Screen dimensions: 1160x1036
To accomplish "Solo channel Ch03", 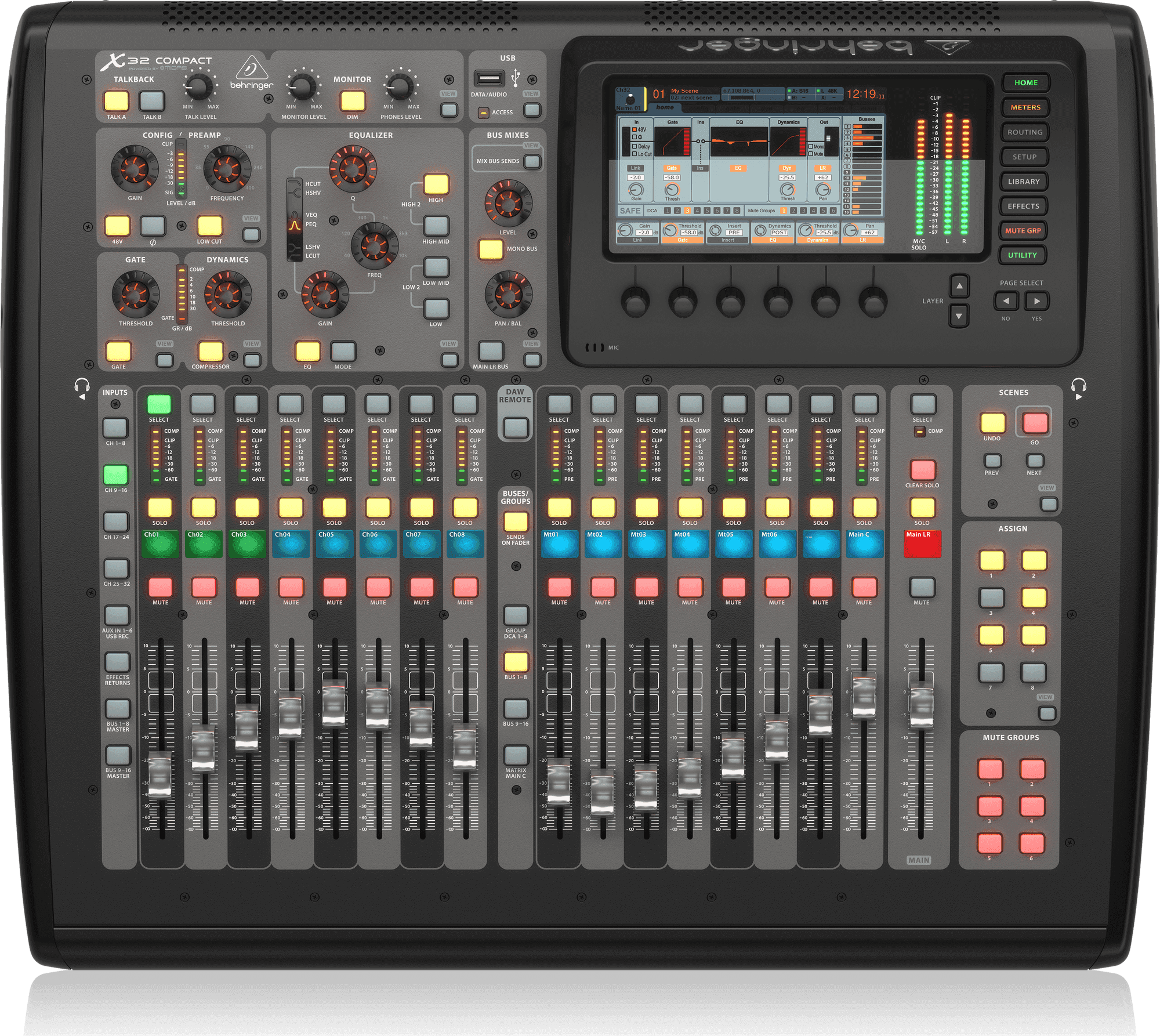I will (247, 508).
